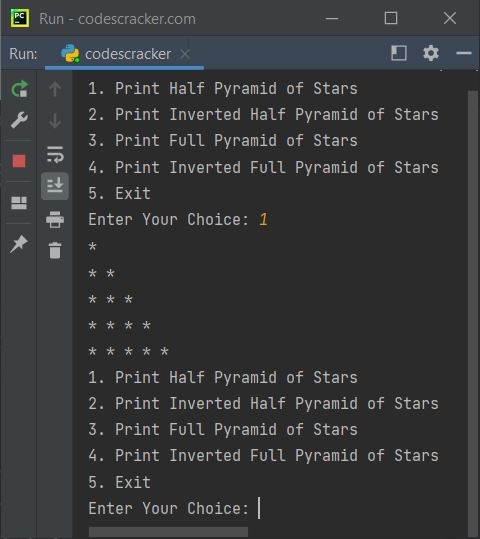Toggle soft-wrap for console output

[x=55, y=154]
